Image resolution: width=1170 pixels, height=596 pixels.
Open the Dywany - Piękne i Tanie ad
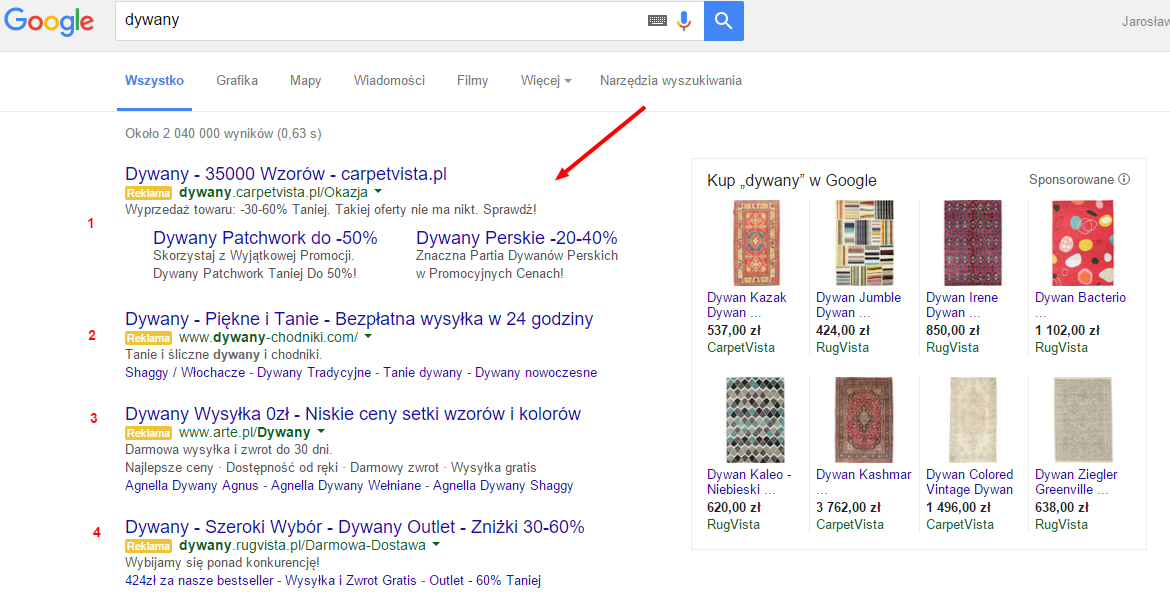coord(359,319)
